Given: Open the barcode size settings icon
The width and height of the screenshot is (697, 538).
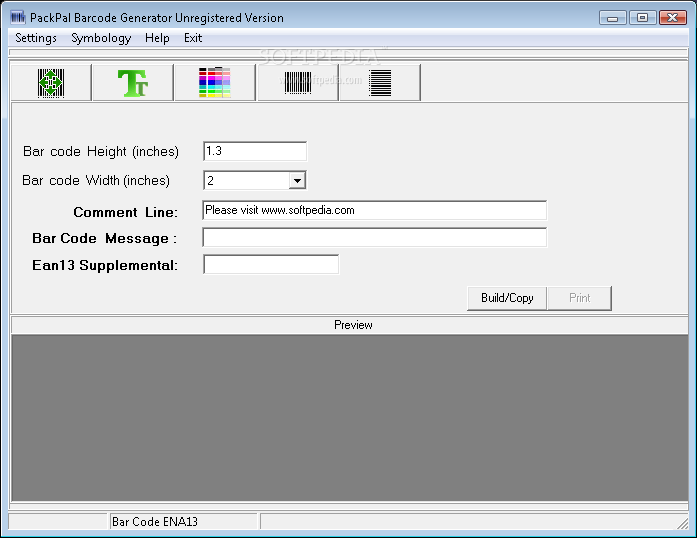Looking at the screenshot, I should (51, 83).
